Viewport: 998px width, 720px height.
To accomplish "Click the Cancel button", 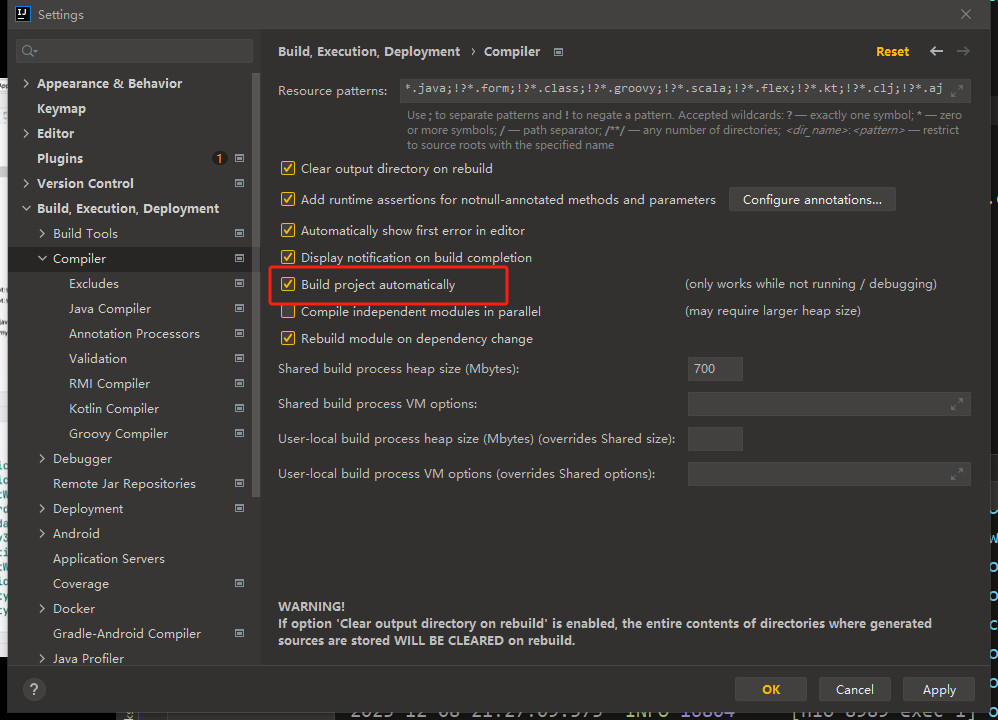I will coord(854,689).
